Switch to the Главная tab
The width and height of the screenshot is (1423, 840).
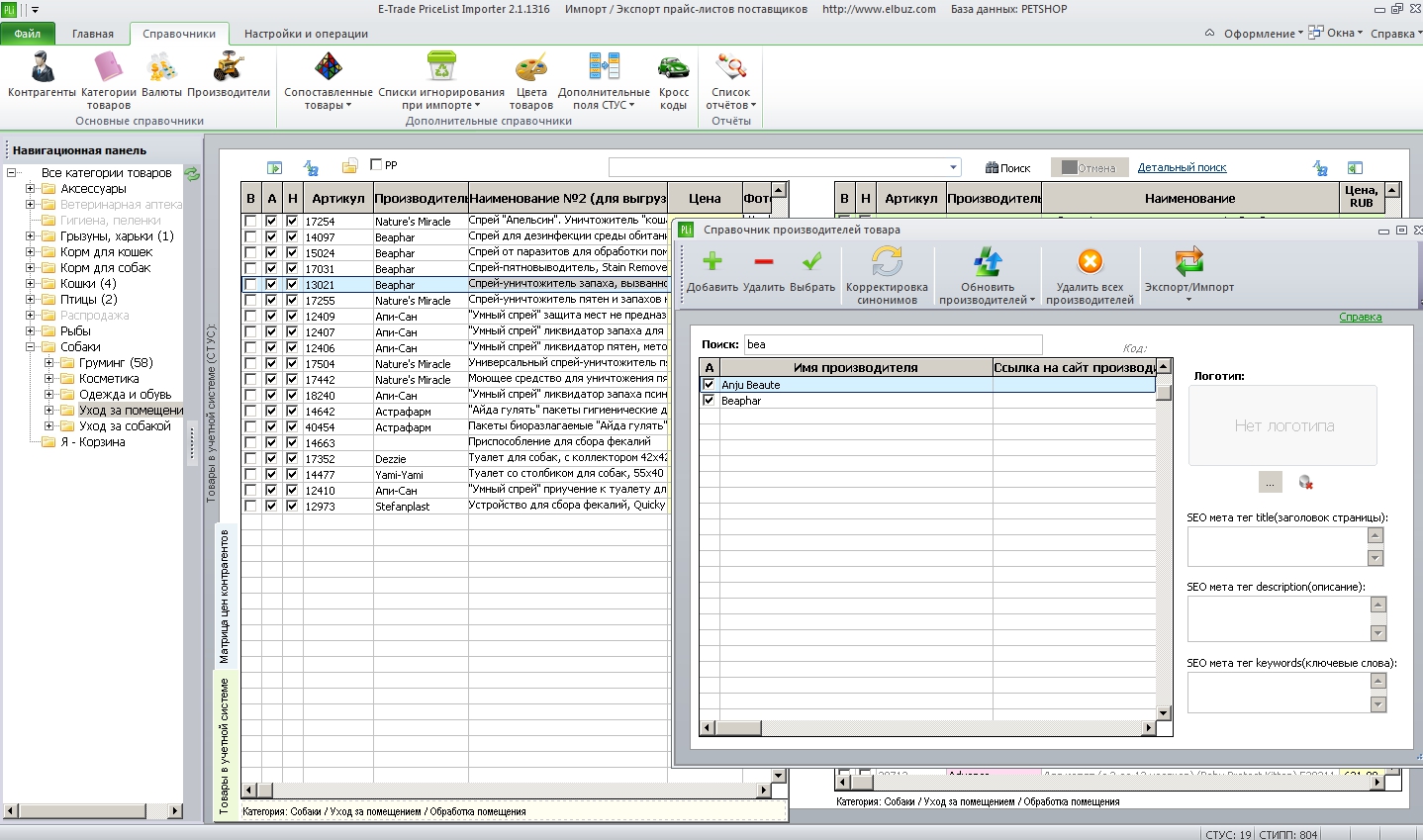tap(93, 34)
